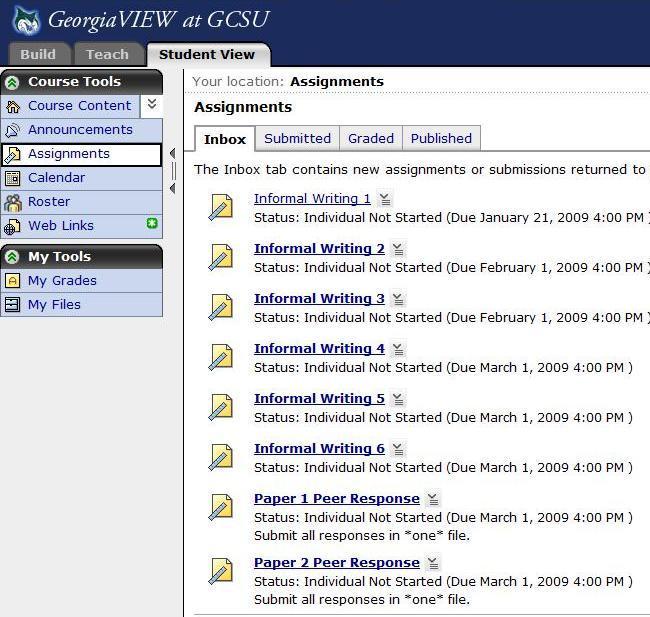The height and width of the screenshot is (617, 650).
Task: Click the 'Your location: Assignments' breadcrumb text
Action: [x=288, y=82]
